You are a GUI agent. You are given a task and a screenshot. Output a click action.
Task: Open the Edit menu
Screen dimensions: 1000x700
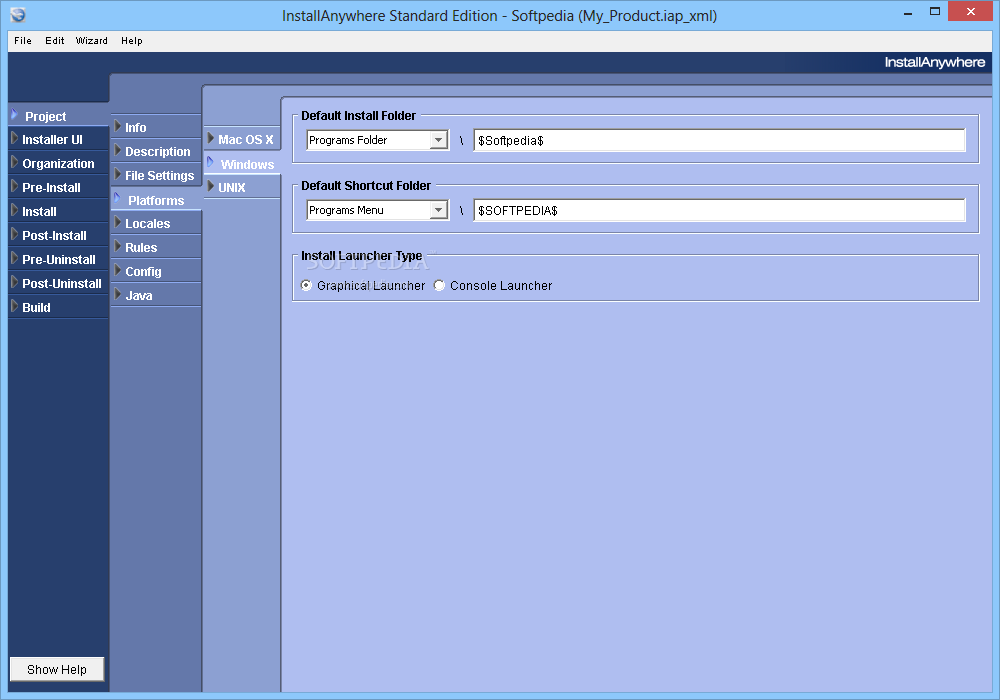click(55, 41)
